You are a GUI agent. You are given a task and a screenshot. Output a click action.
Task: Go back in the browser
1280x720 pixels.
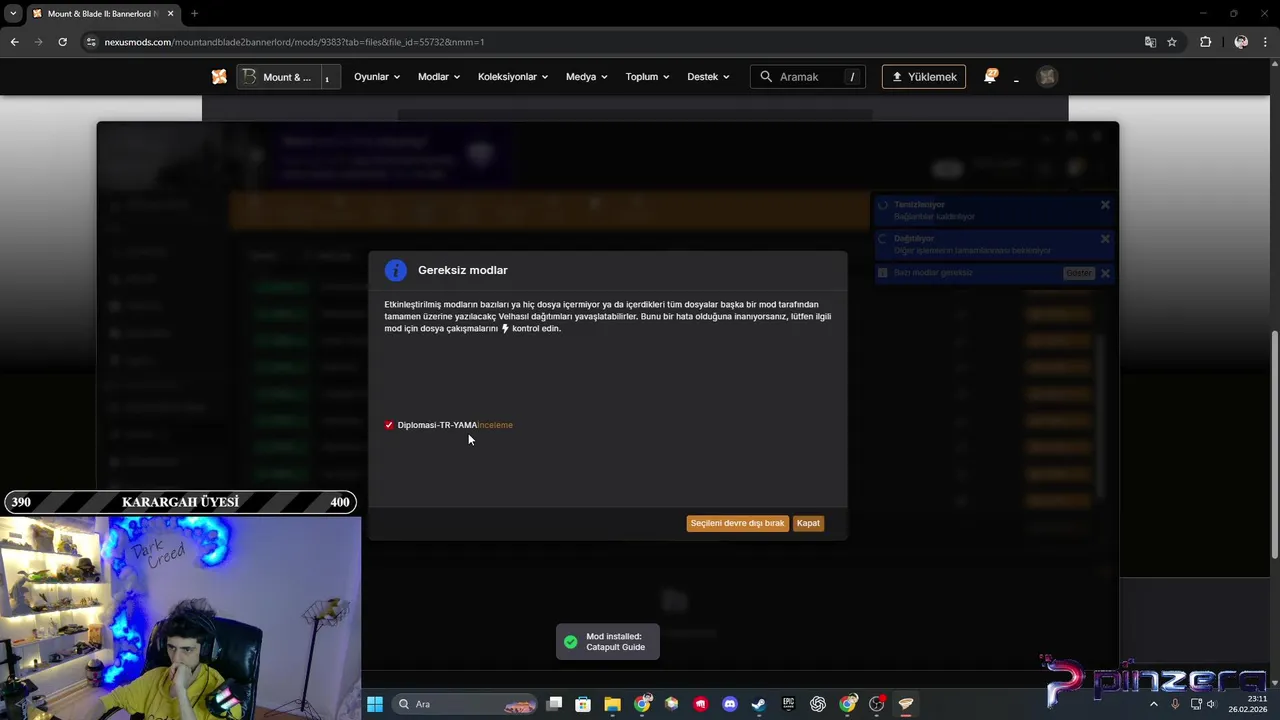click(x=14, y=42)
